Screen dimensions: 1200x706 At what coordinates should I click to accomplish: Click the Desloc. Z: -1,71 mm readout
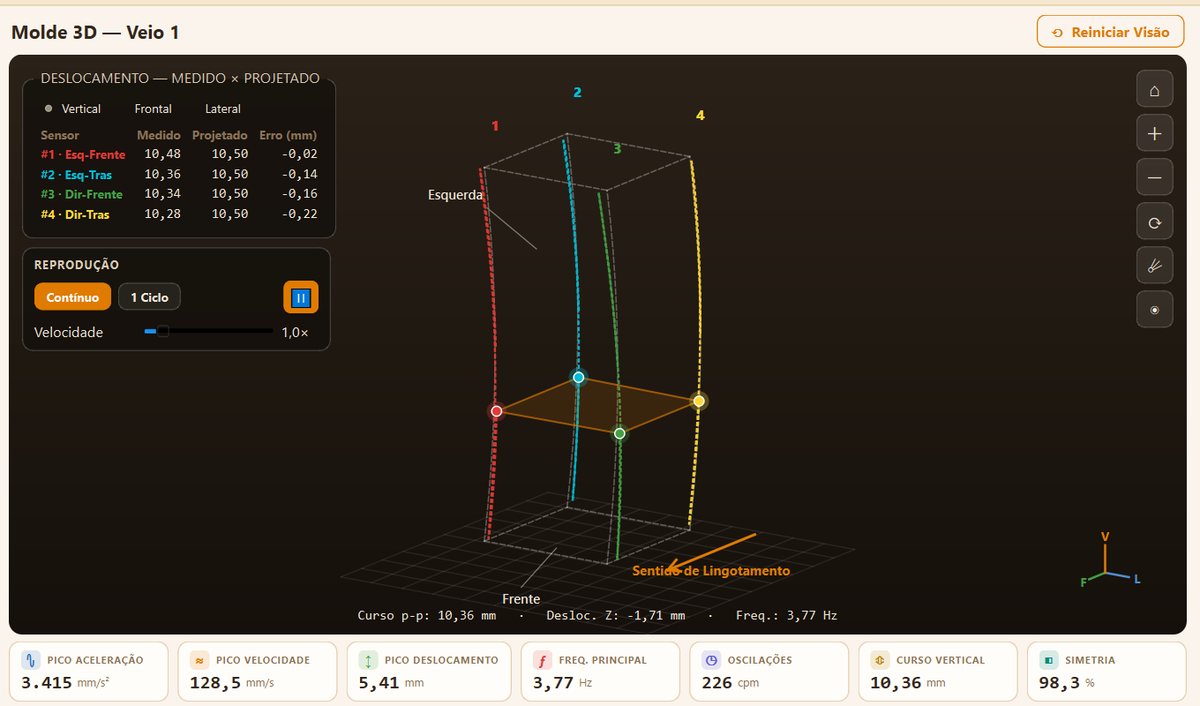615,616
